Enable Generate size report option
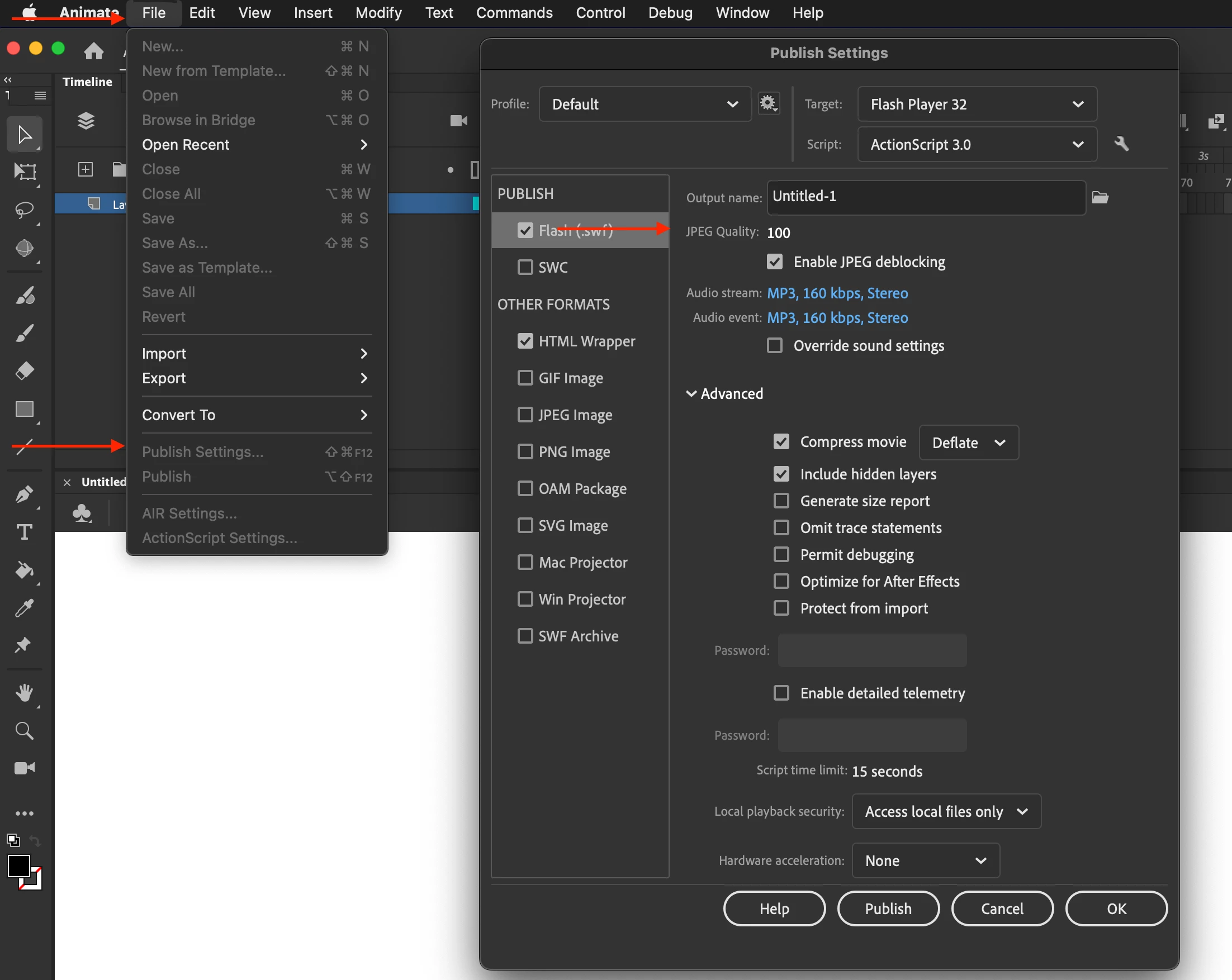The width and height of the screenshot is (1232, 980). point(780,501)
